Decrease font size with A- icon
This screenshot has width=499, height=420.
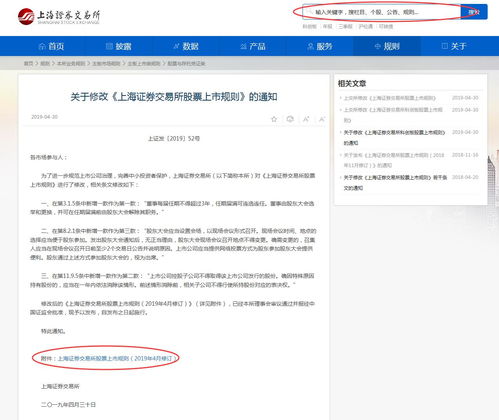tap(322, 119)
